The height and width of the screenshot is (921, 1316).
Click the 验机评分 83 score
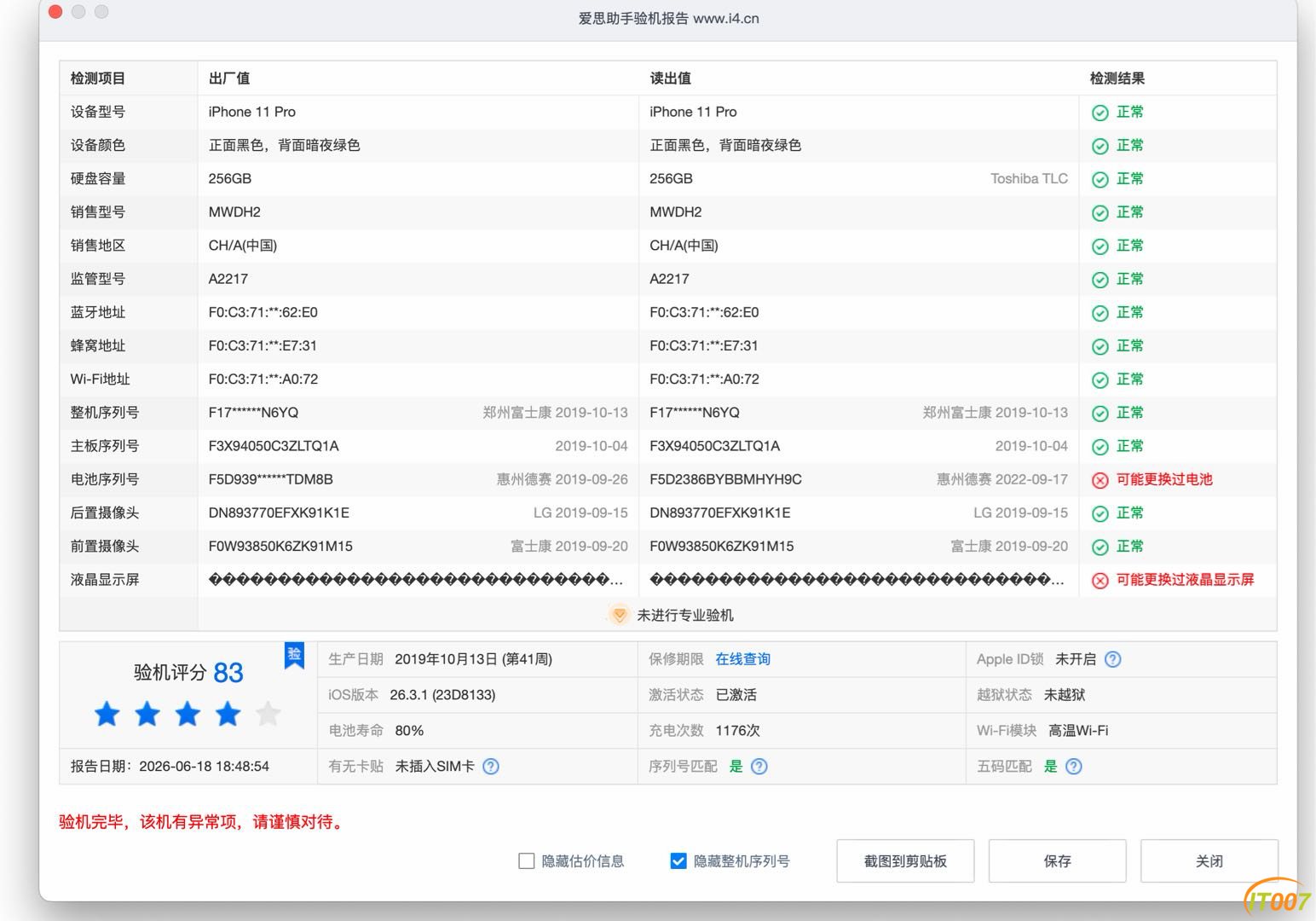188,673
